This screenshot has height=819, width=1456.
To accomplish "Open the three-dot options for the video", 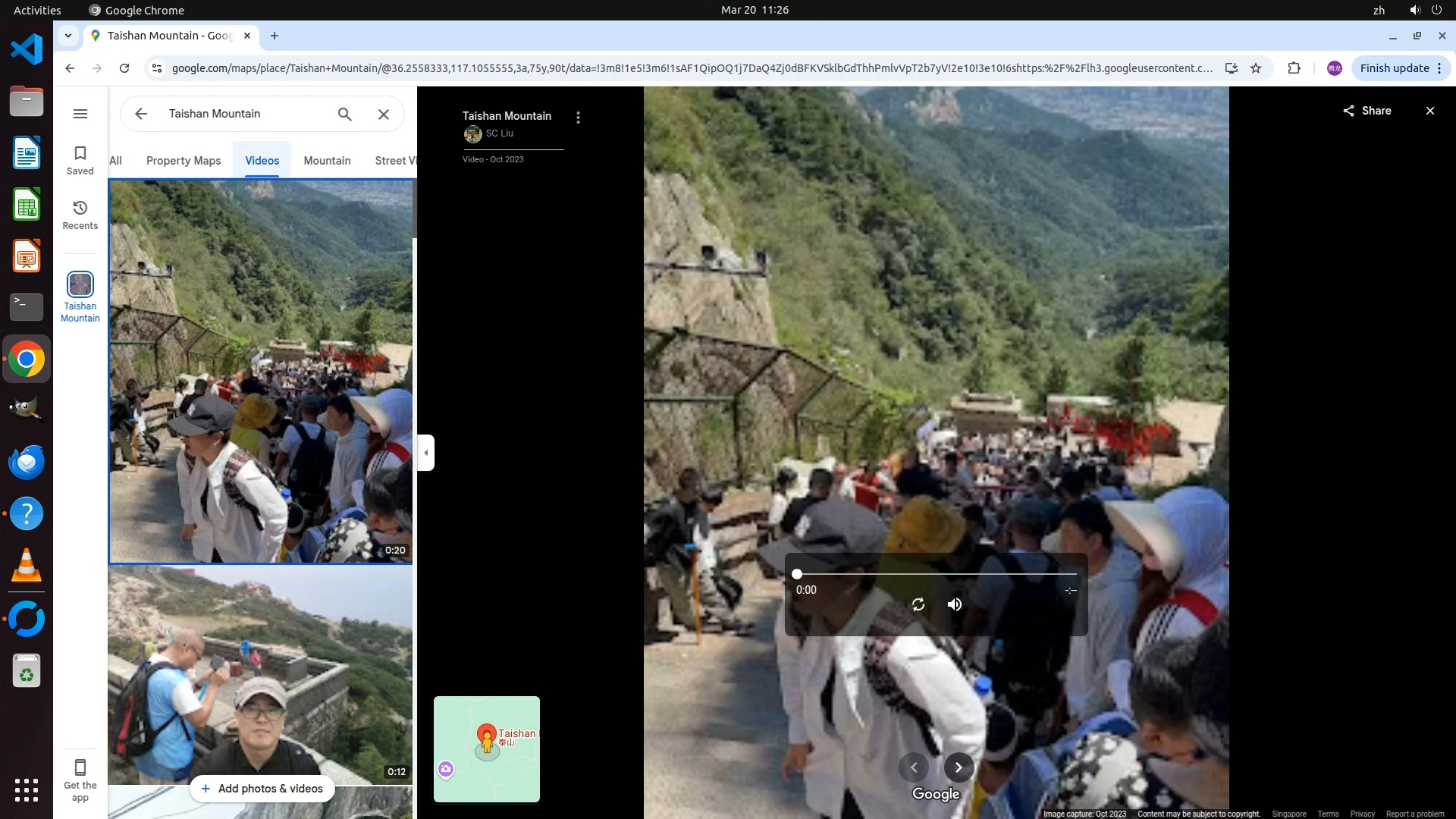I will pos(578,118).
